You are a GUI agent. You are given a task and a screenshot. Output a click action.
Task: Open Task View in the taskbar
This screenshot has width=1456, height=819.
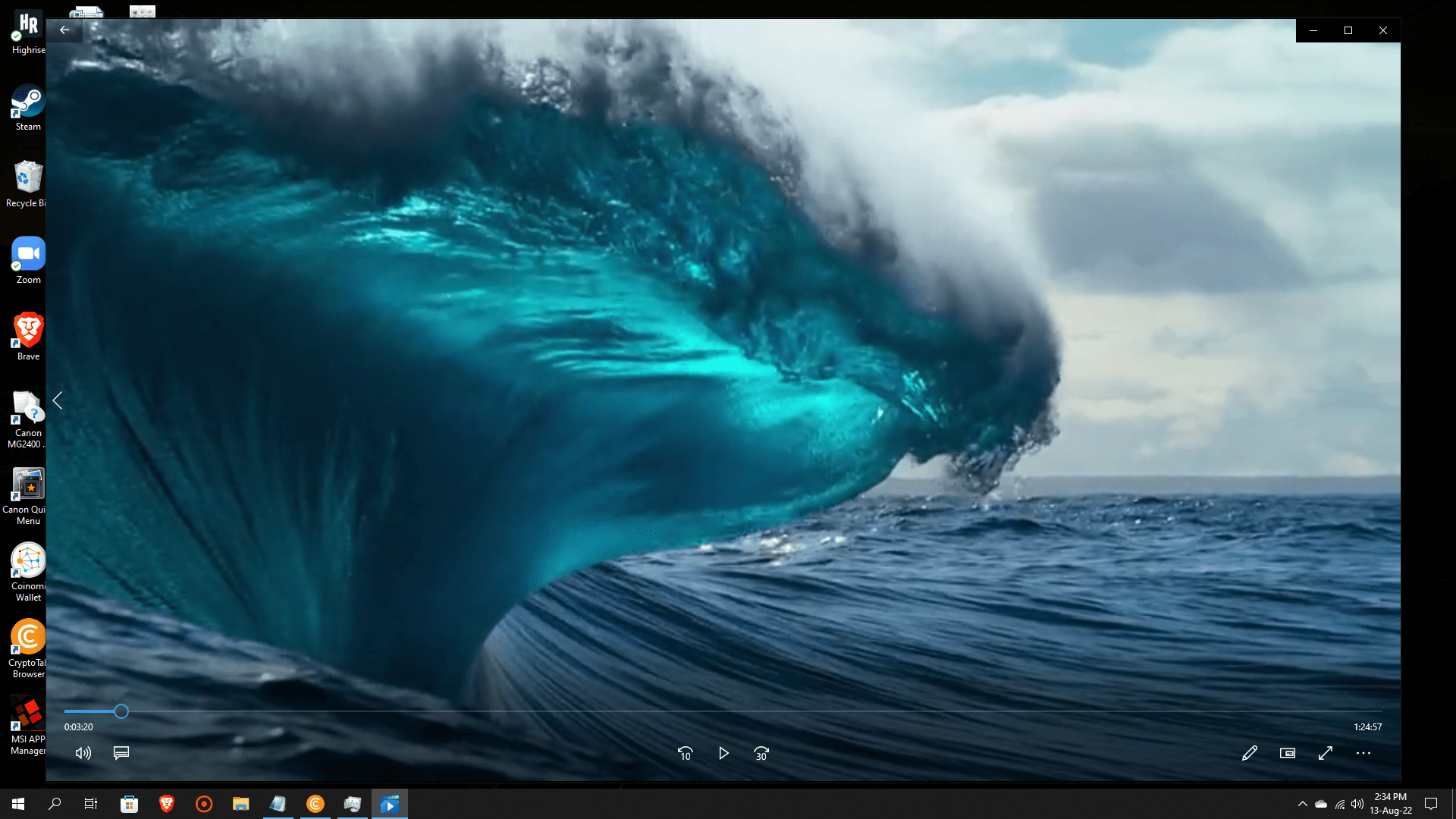(x=91, y=804)
